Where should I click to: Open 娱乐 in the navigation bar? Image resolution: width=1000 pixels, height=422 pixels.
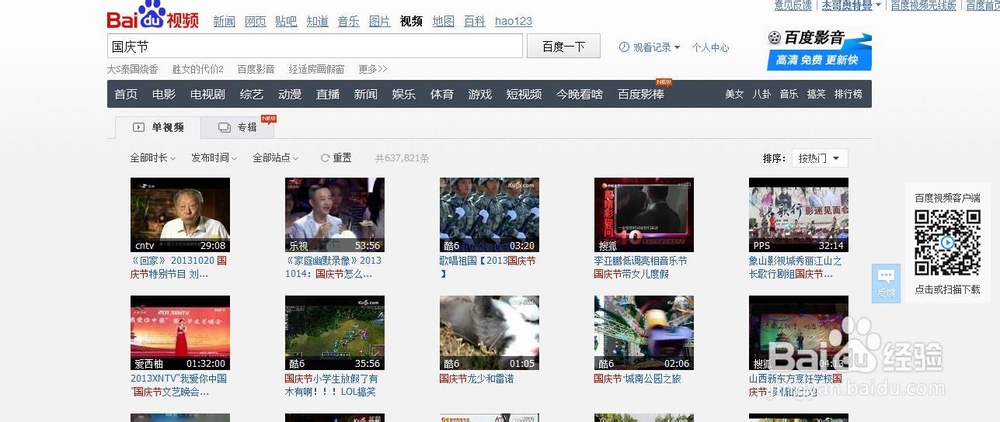[x=404, y=94]
